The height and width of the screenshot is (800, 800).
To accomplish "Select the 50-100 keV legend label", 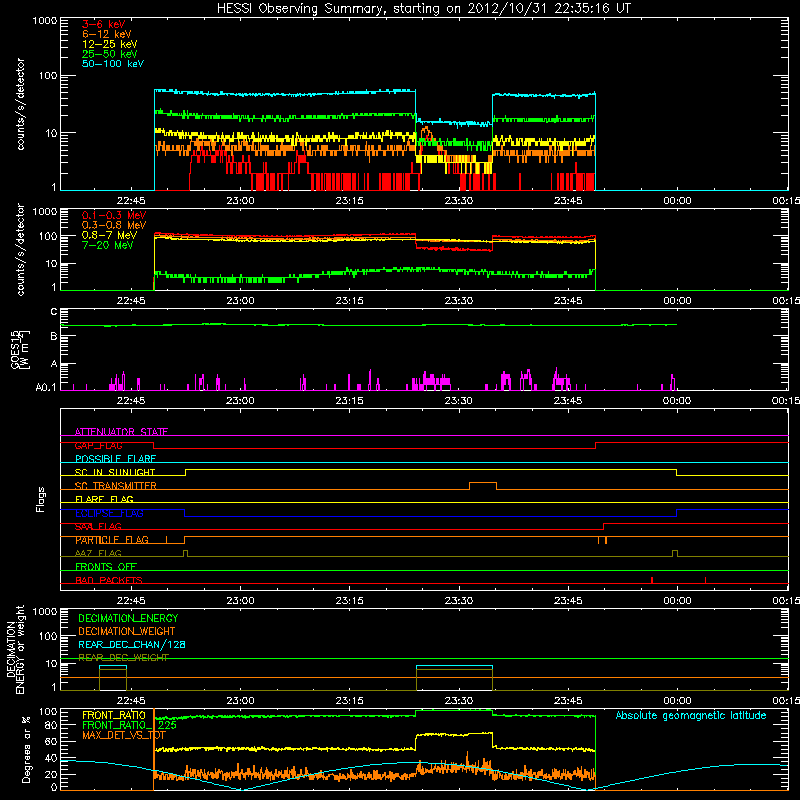I will click(113, 64).
